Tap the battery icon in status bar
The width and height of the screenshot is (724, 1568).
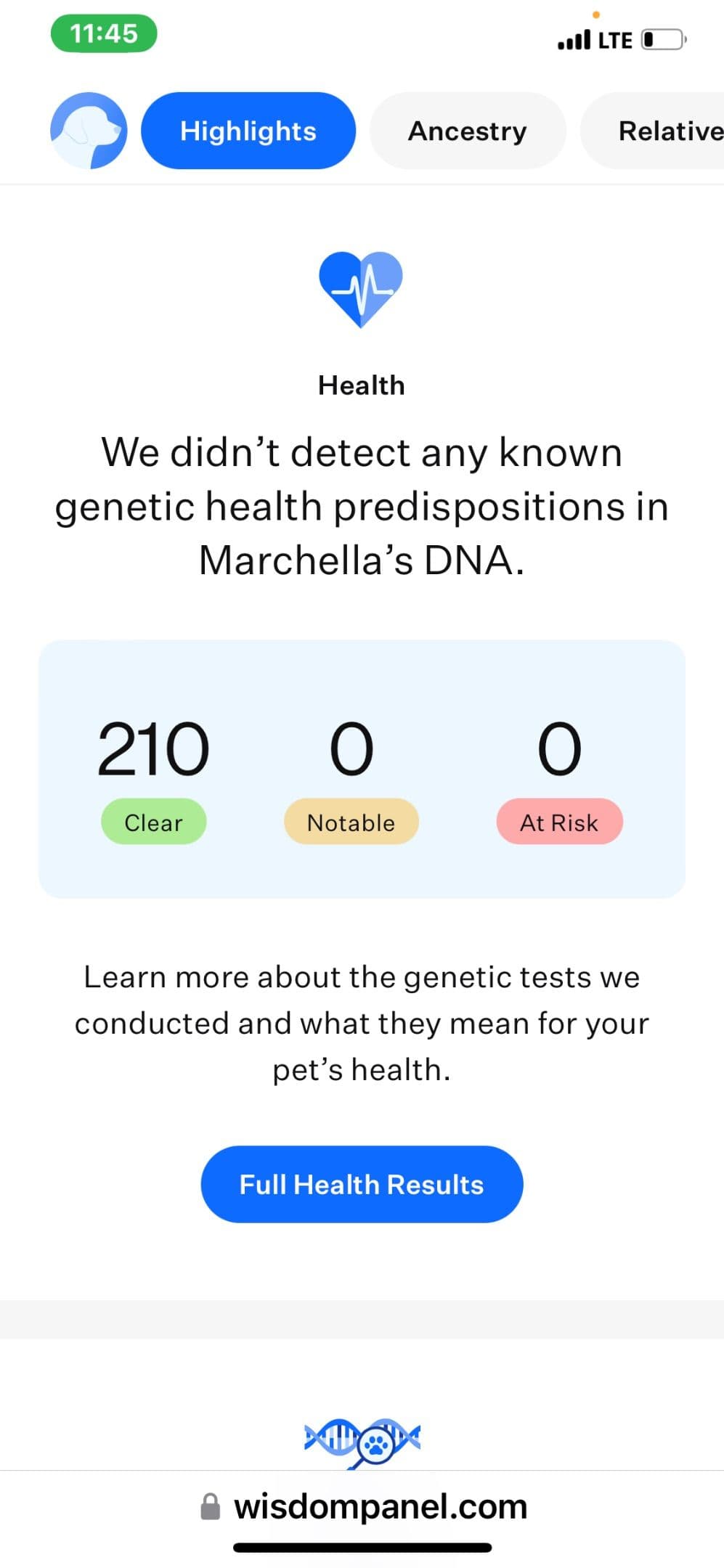(x=664, y=39)
